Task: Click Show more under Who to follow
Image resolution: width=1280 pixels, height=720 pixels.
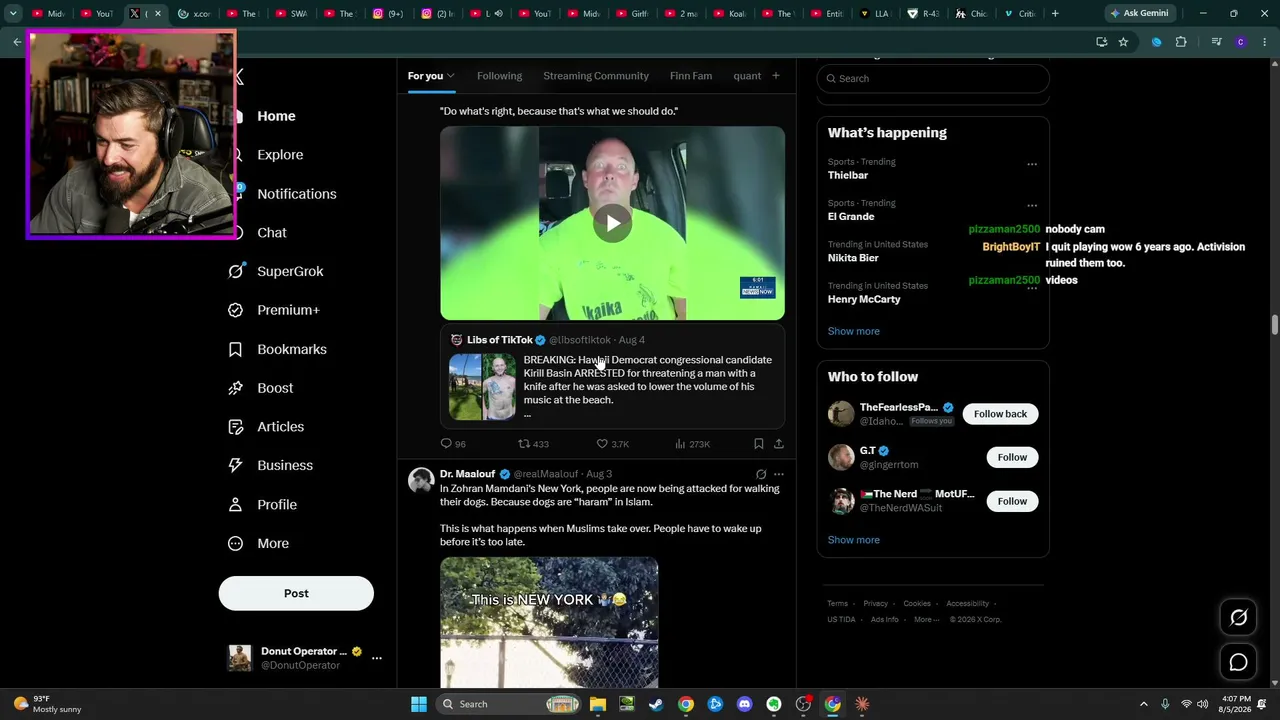Action: [x=854, y=540]
